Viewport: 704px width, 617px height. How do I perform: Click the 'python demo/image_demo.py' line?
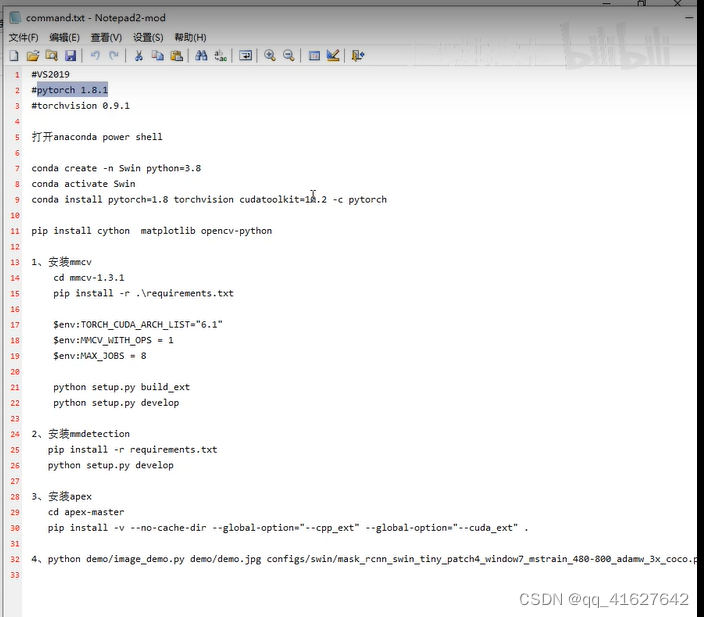(364, 560)
